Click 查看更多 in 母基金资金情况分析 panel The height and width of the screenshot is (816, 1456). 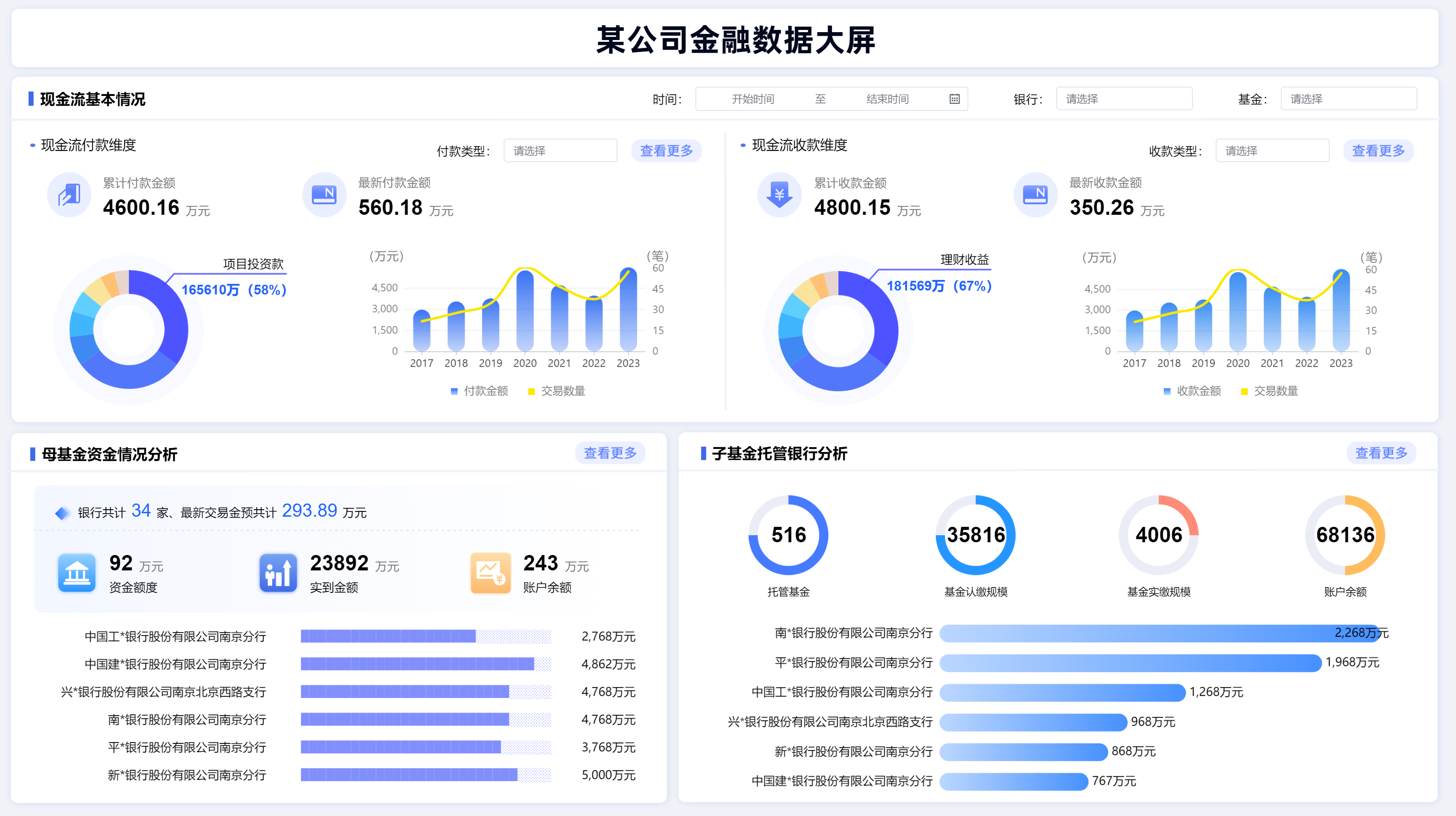point(610,453)
